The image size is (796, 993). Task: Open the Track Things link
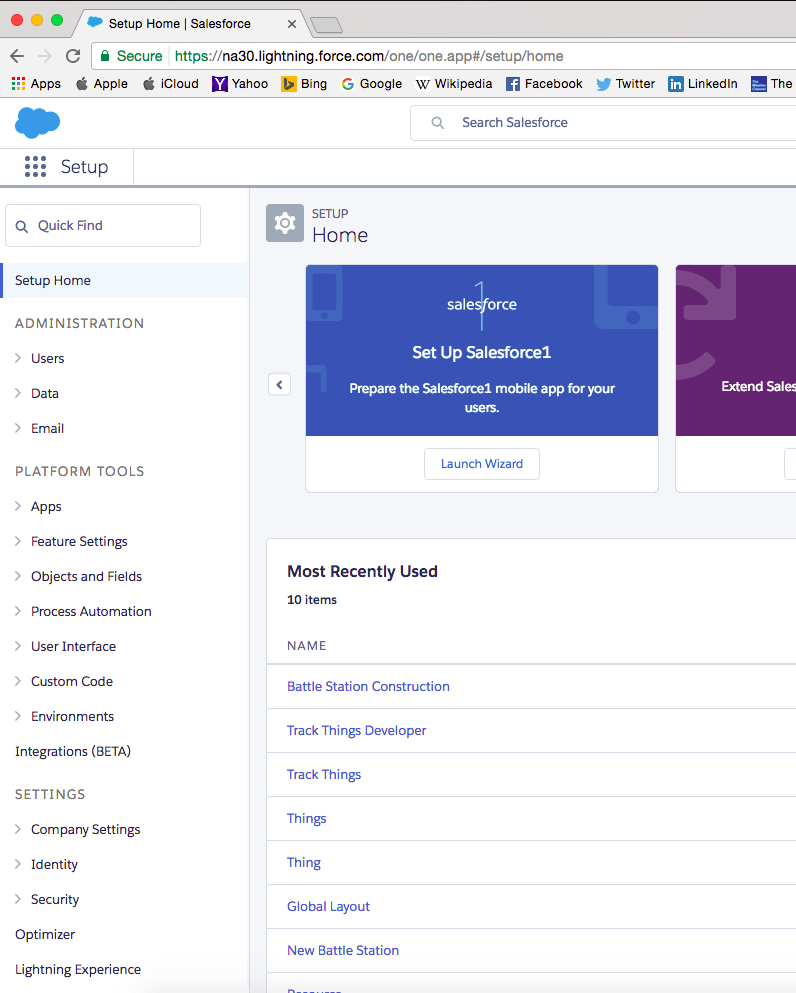click(x=324, y=775)
